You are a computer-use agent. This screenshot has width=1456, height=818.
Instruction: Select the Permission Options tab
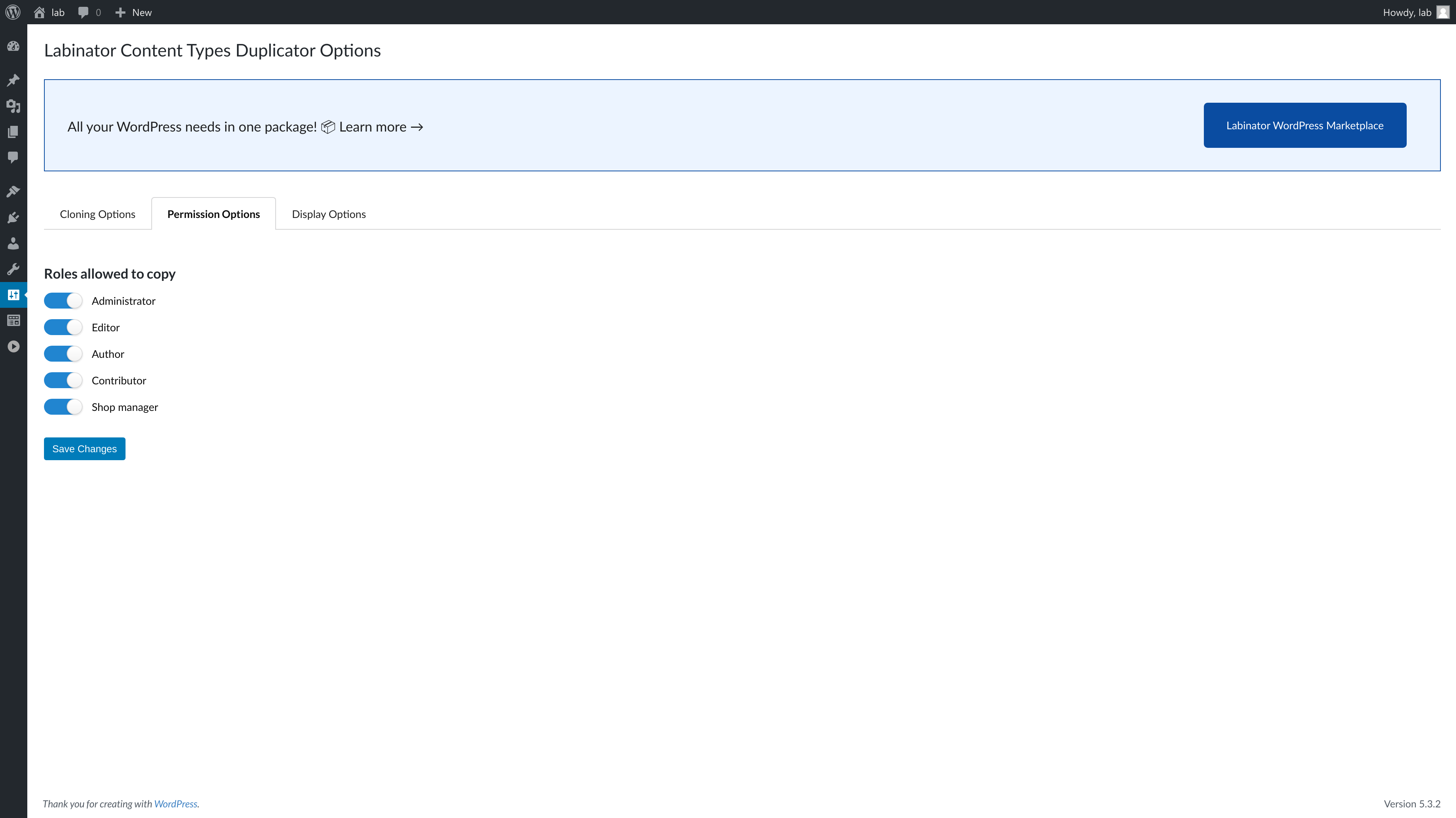click(x=213, y=214)
